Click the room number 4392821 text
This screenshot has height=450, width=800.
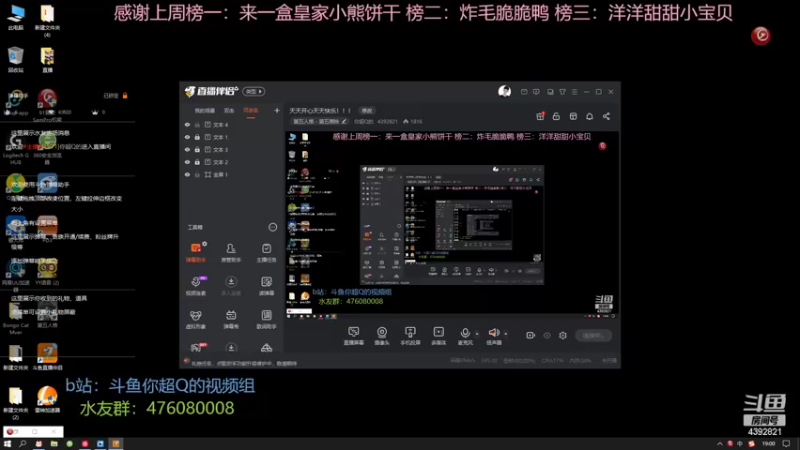(x=387, y=121)
